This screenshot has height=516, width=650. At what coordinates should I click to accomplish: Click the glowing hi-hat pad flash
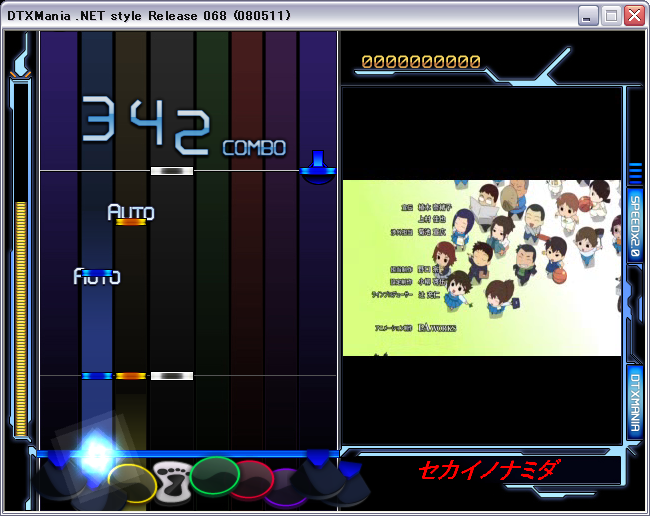96,455
